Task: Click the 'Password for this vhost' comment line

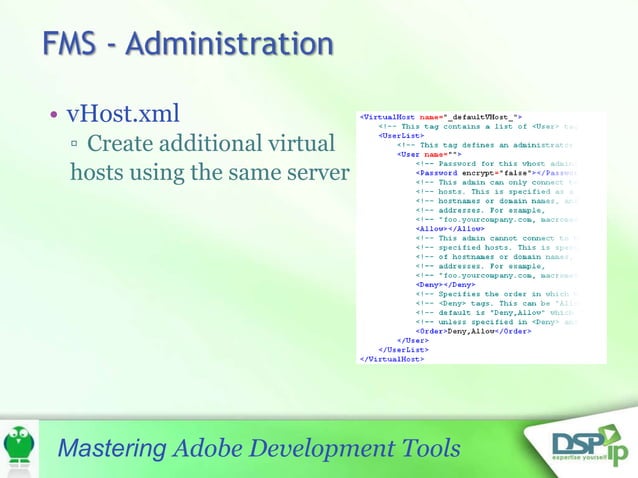Action: (x=496, y=164)
